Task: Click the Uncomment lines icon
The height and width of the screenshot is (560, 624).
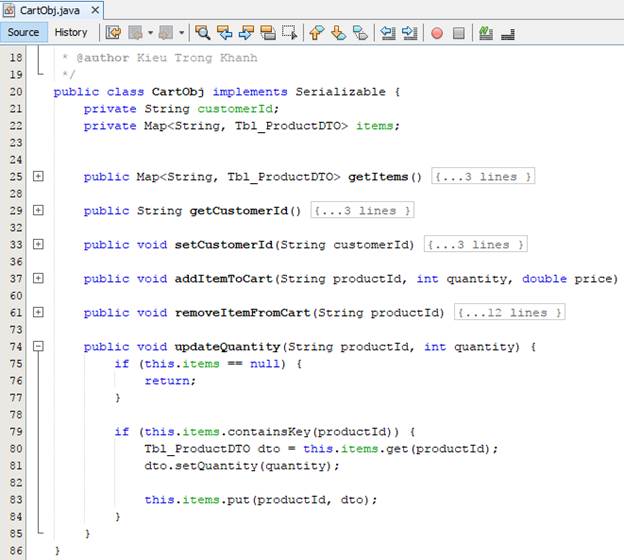Action: (x=508, y=33)
